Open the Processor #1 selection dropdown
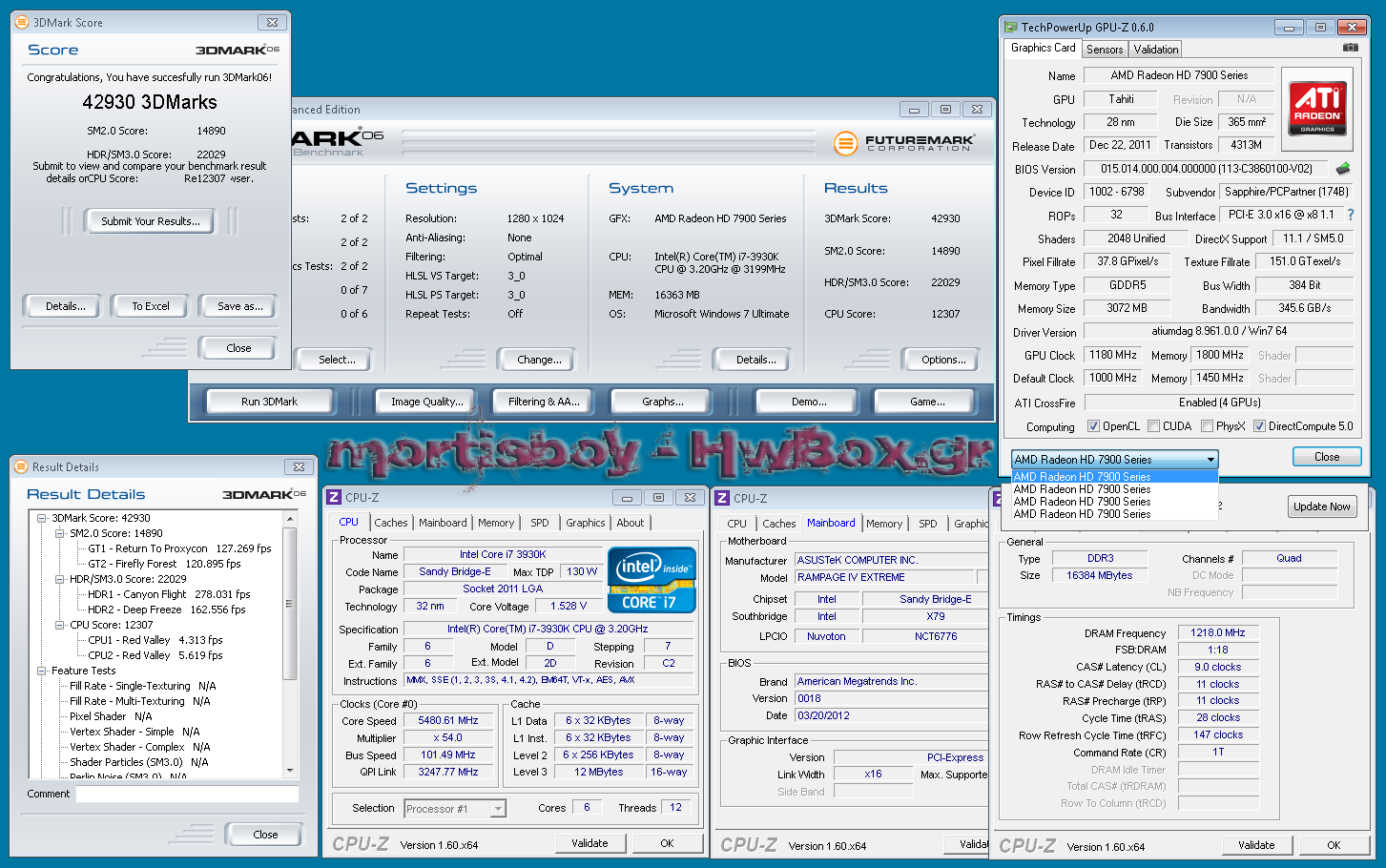Image resolution: width=1386 pixels, height=868 pixels. pyautogui.click(x=455, y=809)
